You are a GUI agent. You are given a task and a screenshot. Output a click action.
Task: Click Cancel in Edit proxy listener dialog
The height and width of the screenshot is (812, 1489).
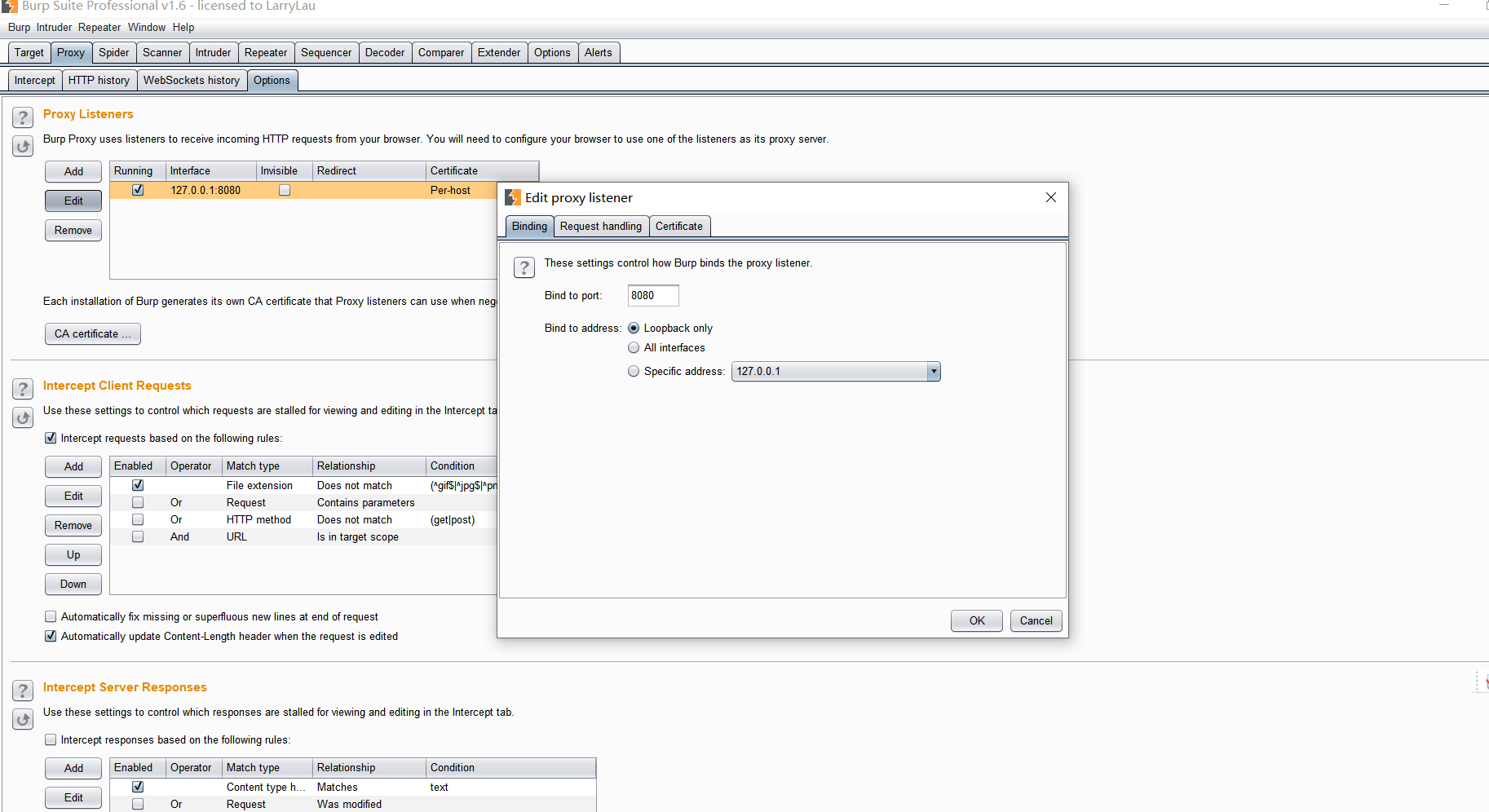(1036, 620)
